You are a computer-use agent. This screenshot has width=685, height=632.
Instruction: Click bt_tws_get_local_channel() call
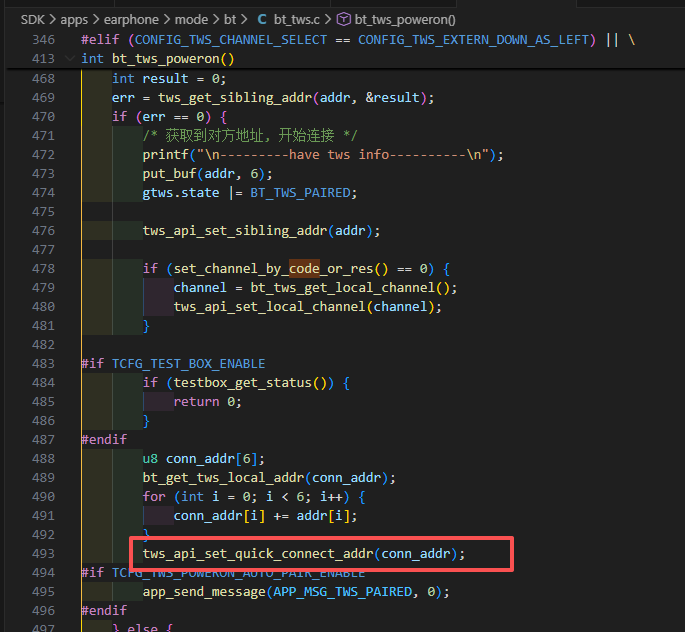(350, 287)
